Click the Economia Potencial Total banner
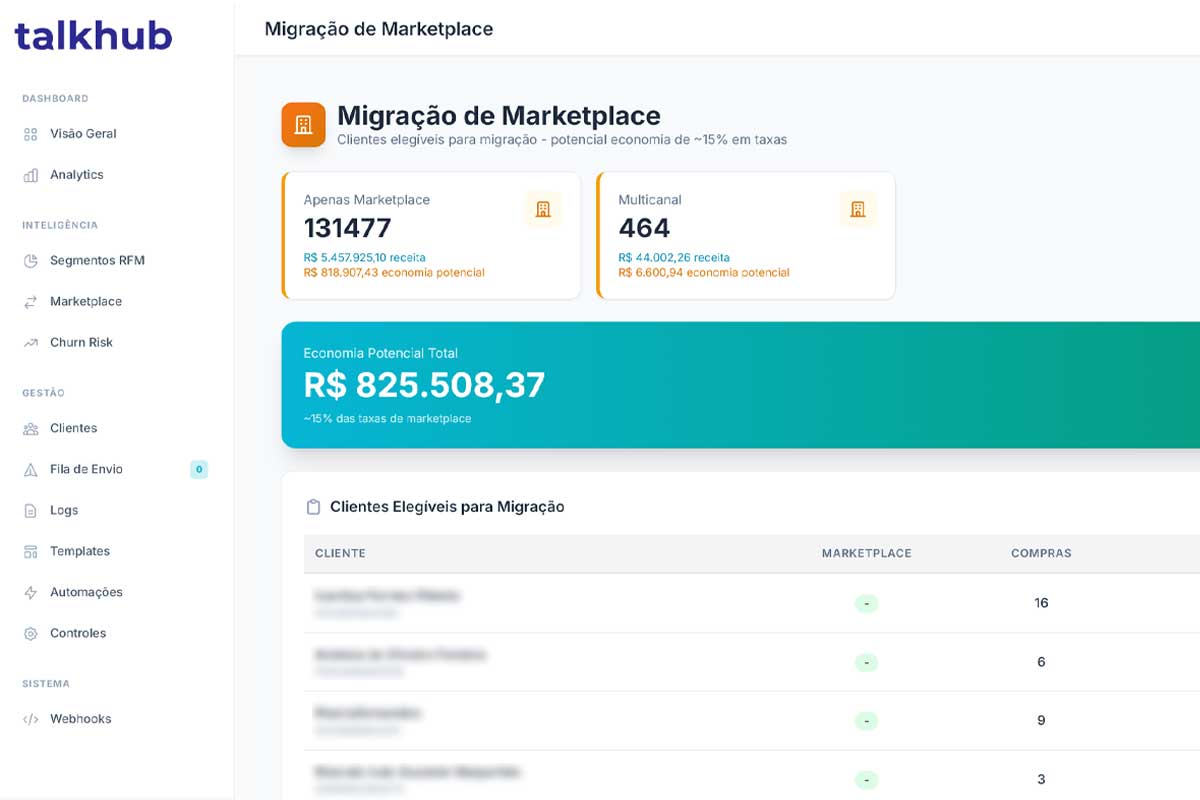Image resolution: width=1200 pixels, height=800 pixels. click(741, 385)
